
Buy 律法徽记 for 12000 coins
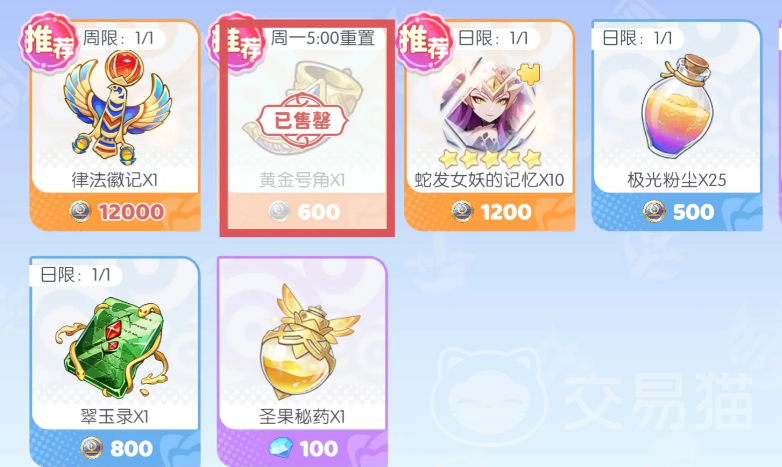tap(116, 212)
